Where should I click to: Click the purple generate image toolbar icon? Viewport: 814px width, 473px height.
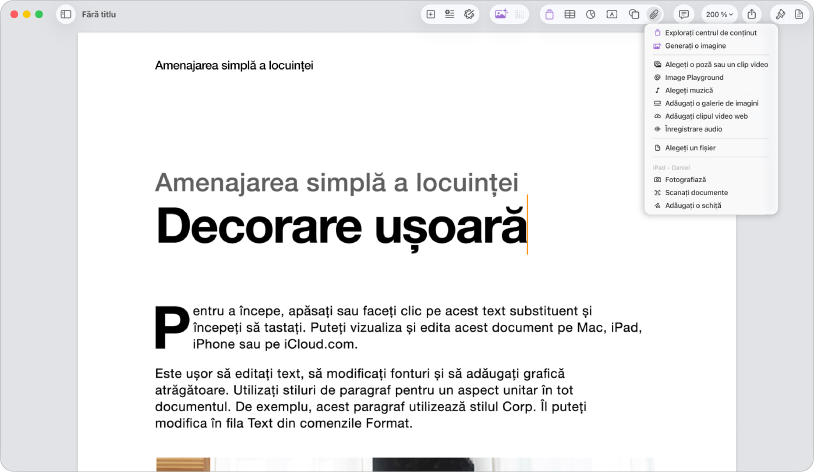501,15
